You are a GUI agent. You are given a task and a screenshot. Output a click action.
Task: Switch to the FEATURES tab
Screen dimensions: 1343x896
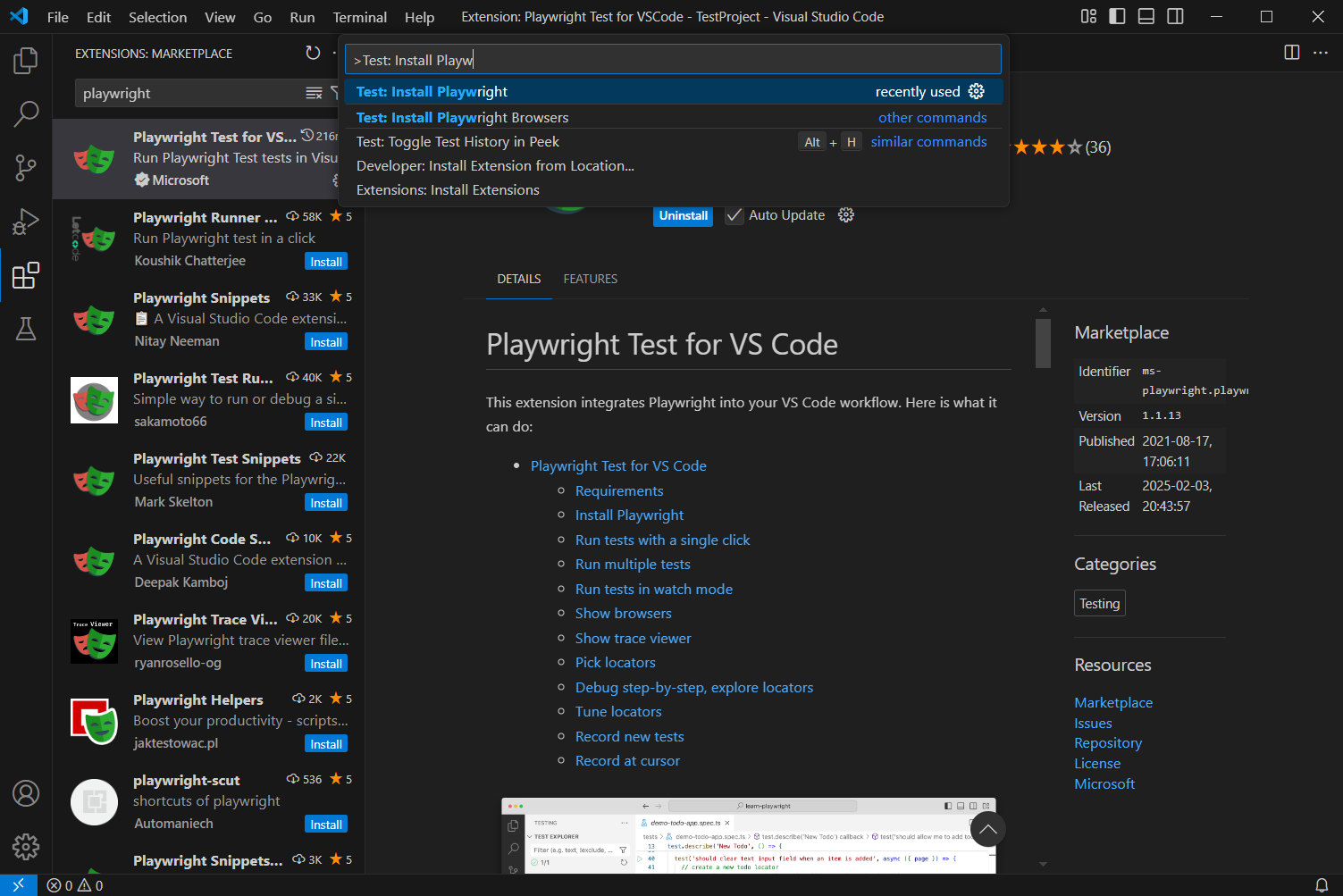click(x=590, y=279)
